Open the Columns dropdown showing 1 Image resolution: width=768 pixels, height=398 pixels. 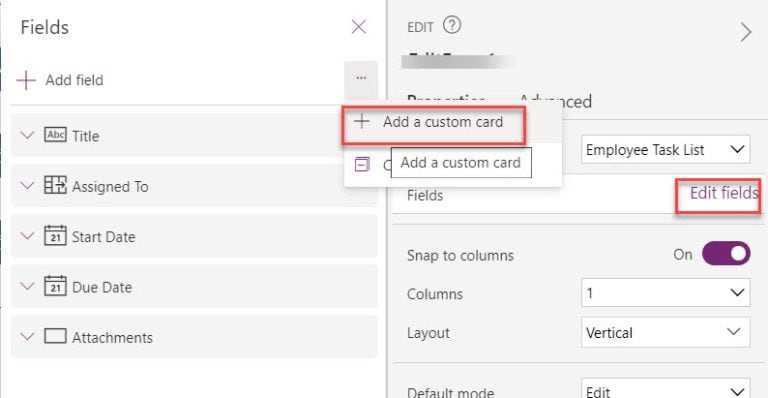[x=666, y=293]
